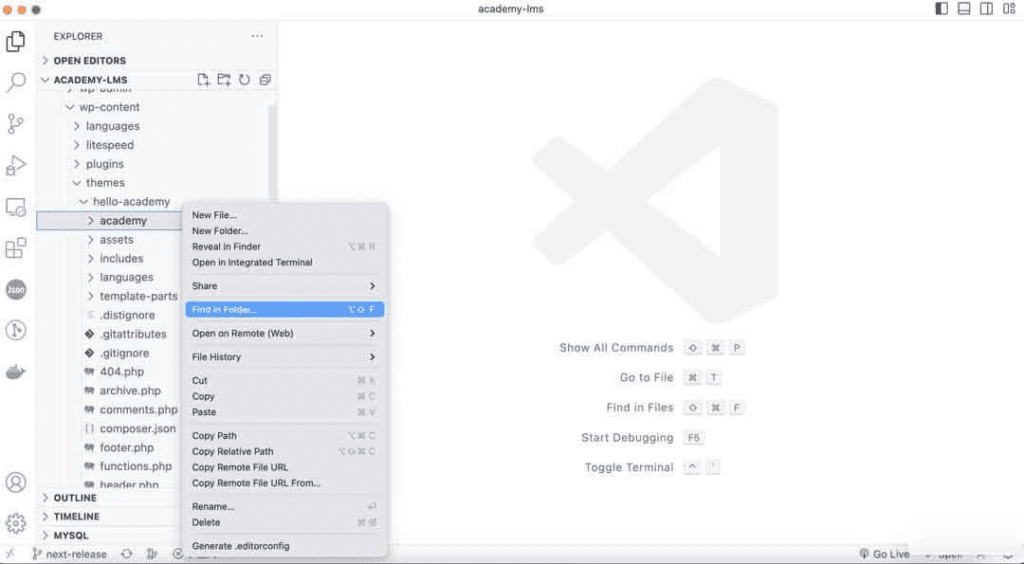1024x564 pixels.
Task: Open the Docker view in activity bar
Action: pyautogui.click(x=16, y=372)
